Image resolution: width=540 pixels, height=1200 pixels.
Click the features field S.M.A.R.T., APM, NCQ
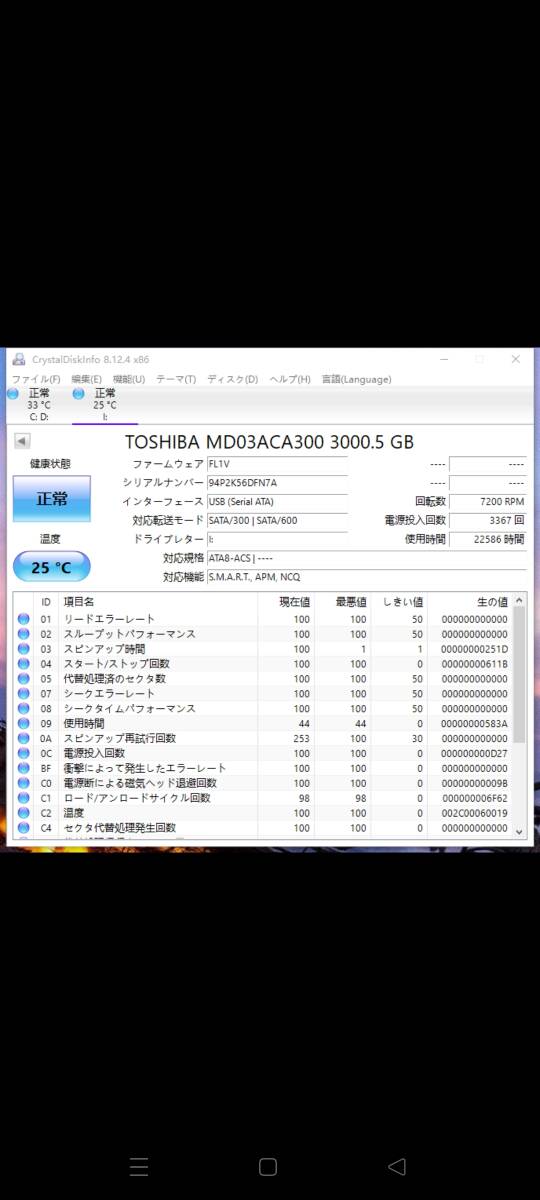366,577
